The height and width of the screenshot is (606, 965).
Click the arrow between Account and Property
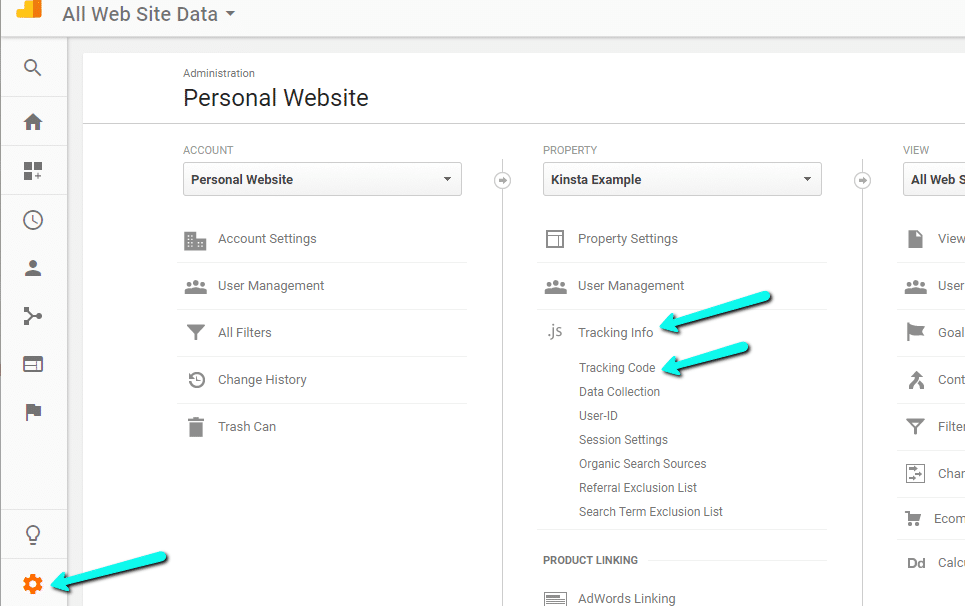(503, 181)
